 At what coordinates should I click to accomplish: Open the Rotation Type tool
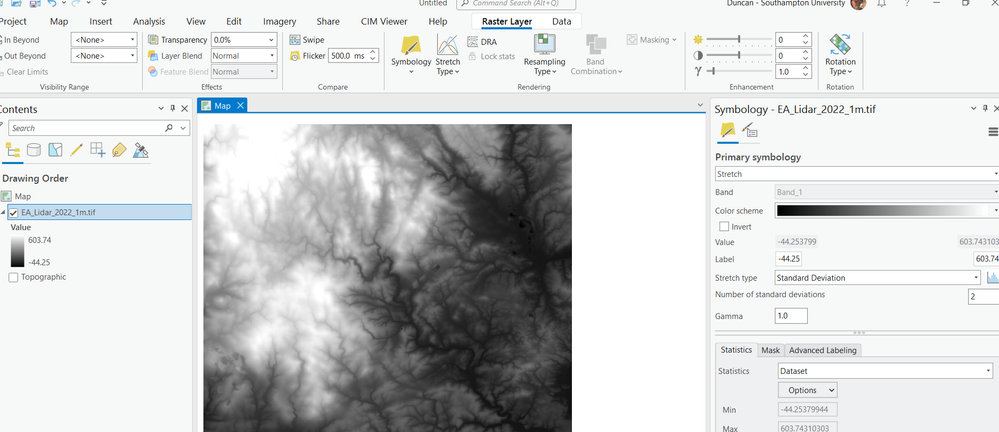click(840, 55)
